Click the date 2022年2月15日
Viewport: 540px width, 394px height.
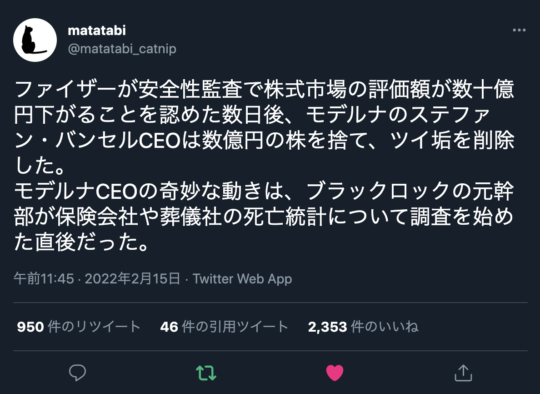(133, 278)
